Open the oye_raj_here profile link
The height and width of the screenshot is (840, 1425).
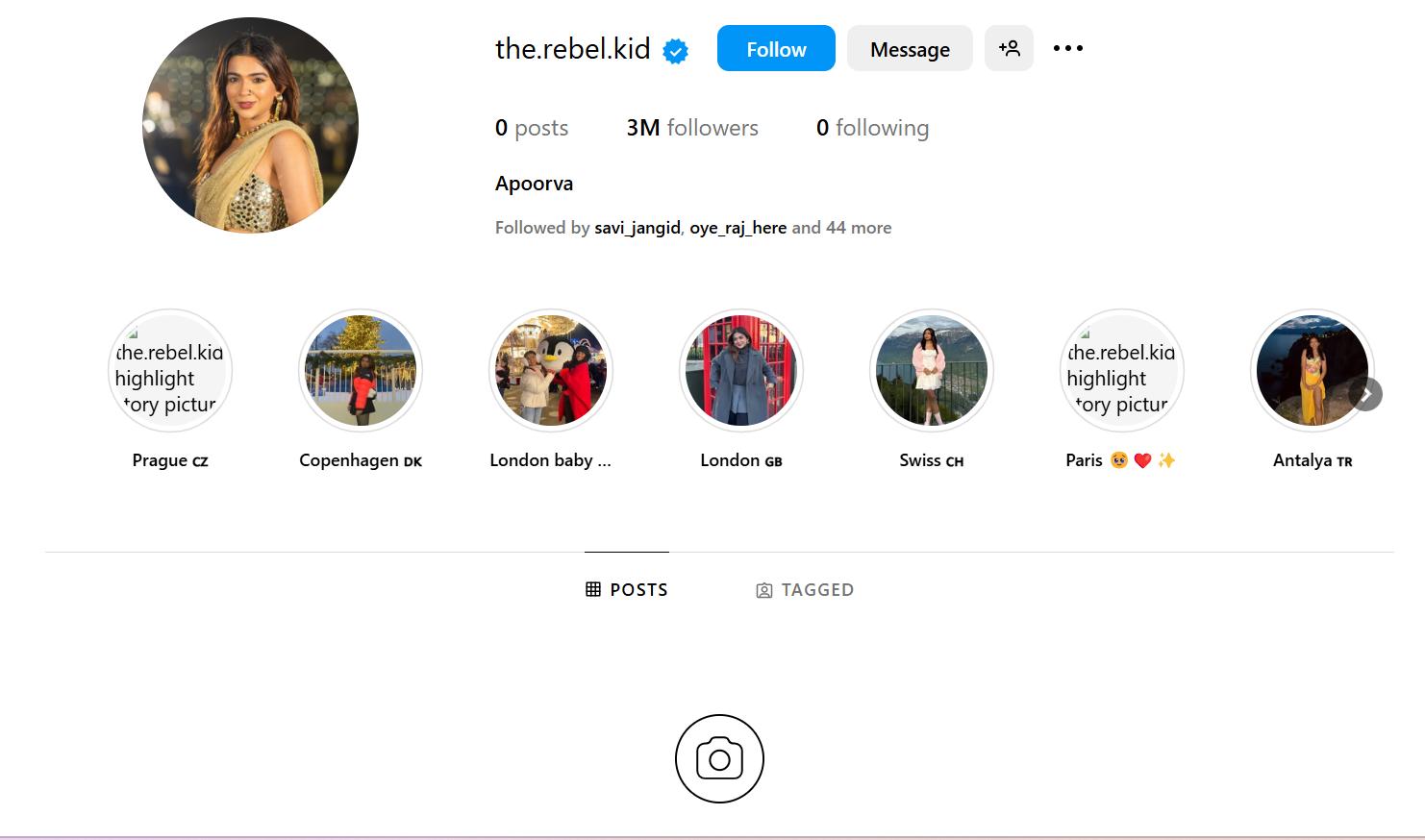pos(737,228)
